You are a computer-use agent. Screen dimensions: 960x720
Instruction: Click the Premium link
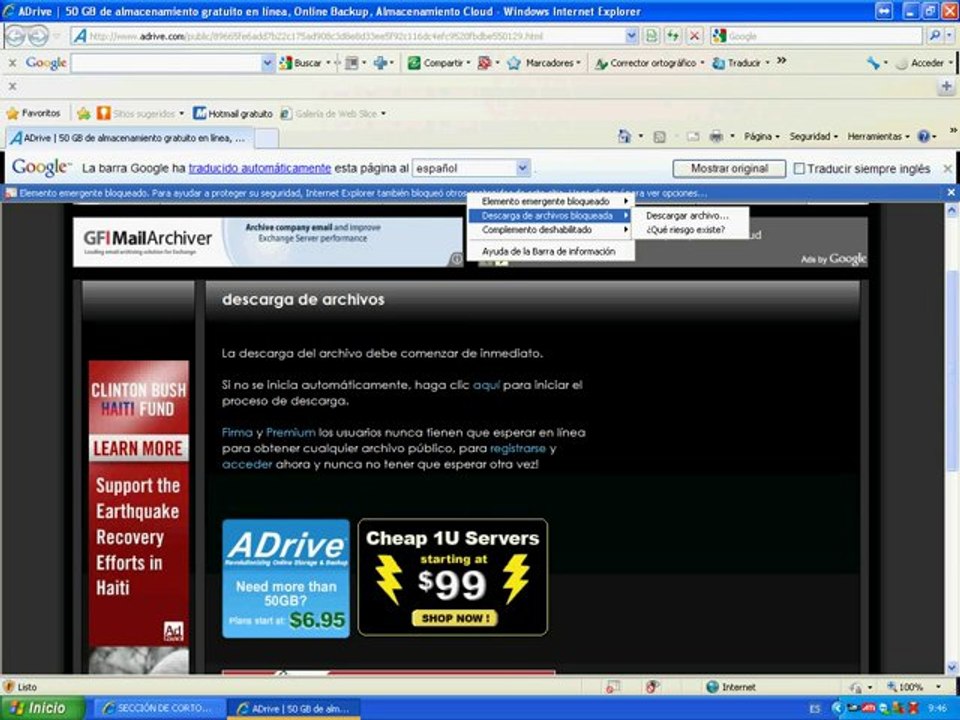[290, 432]
